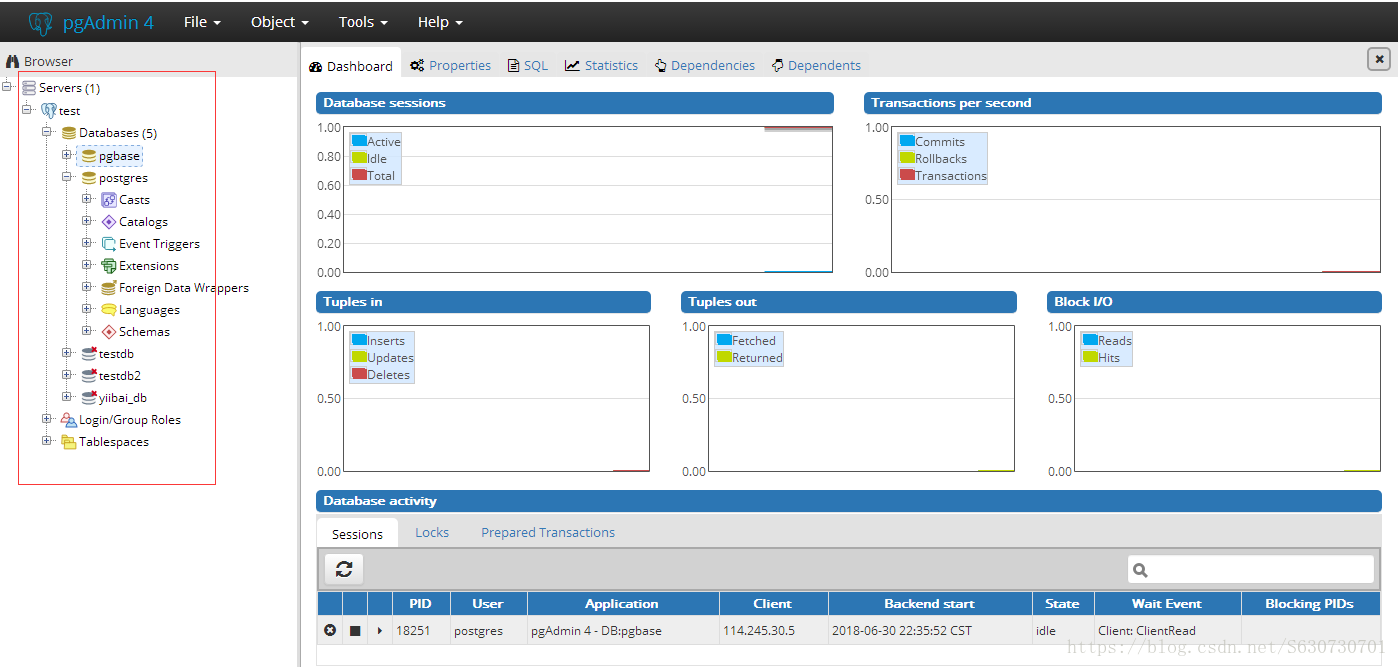Close the dashboard panel with X button

1379,59
